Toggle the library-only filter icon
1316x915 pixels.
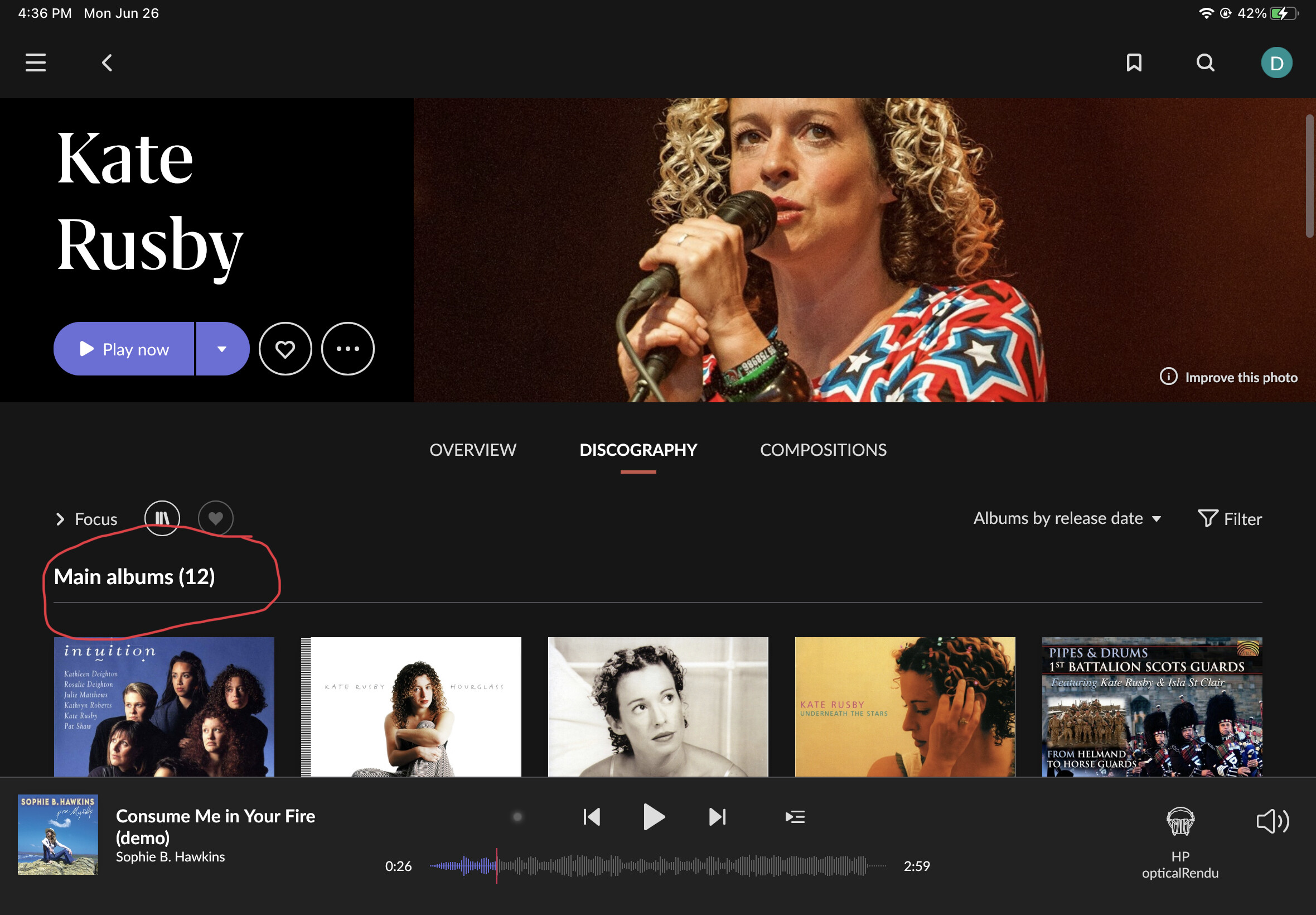(162, 518)
